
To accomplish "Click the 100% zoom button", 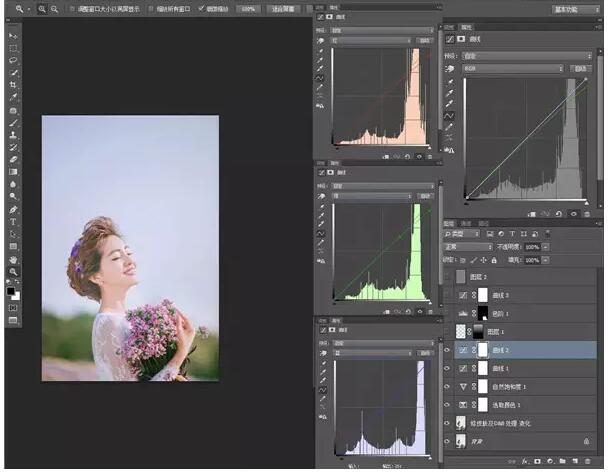I will 248,8.
